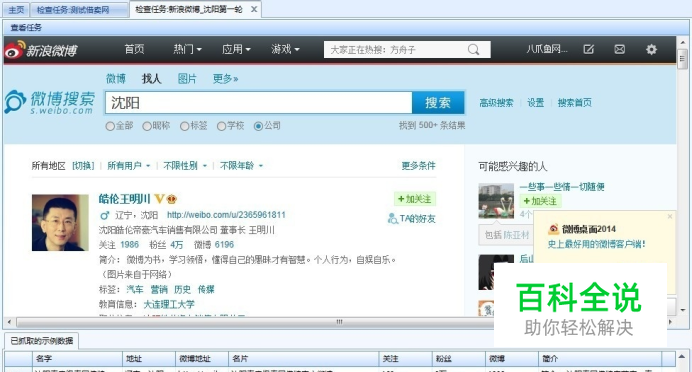The width and height of the screenshot is (692, 372).
Task: Open the messages envelope icon
Action: [620, 49]
